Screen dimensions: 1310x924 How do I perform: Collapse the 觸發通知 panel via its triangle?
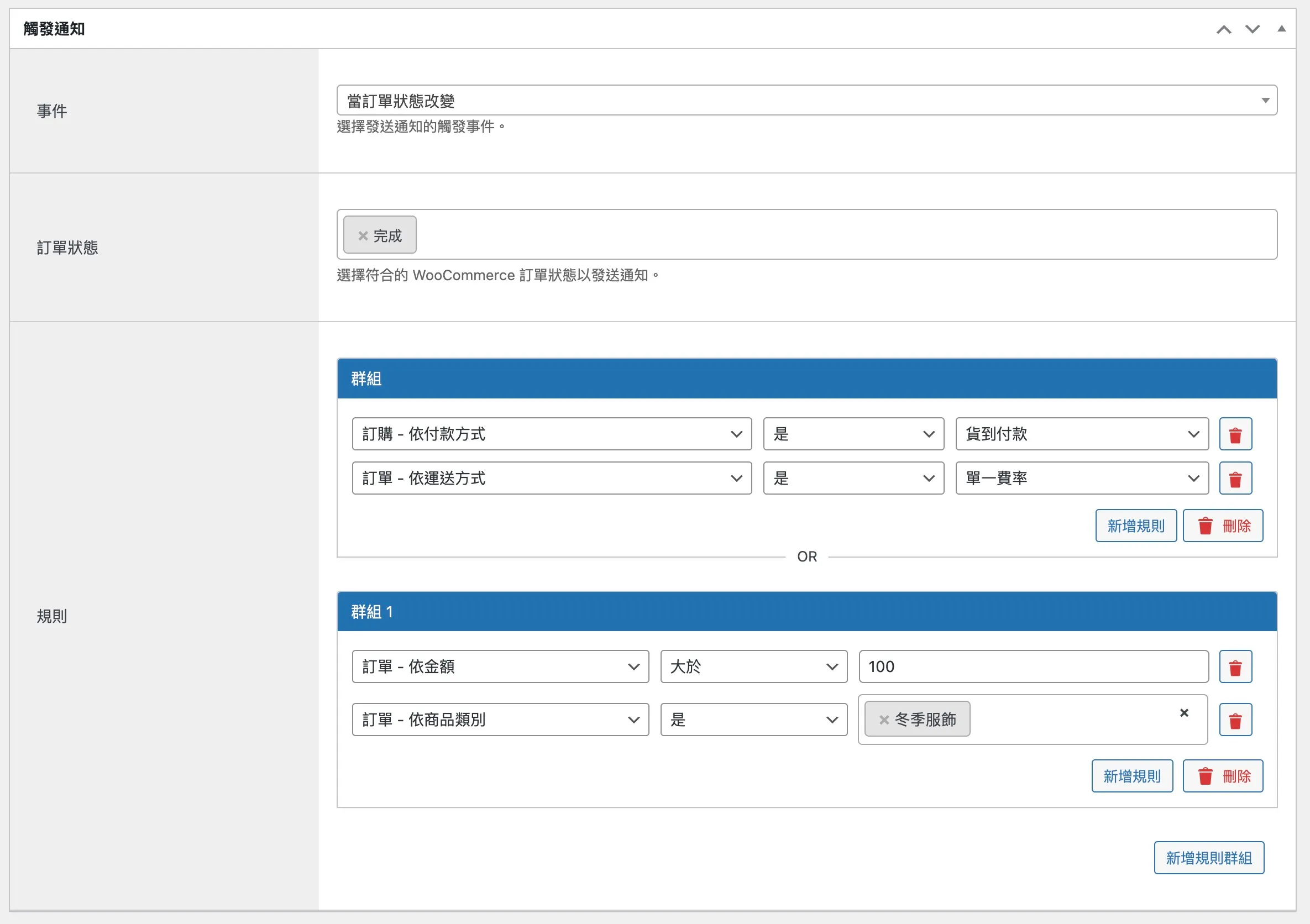tap(1281, 29)
